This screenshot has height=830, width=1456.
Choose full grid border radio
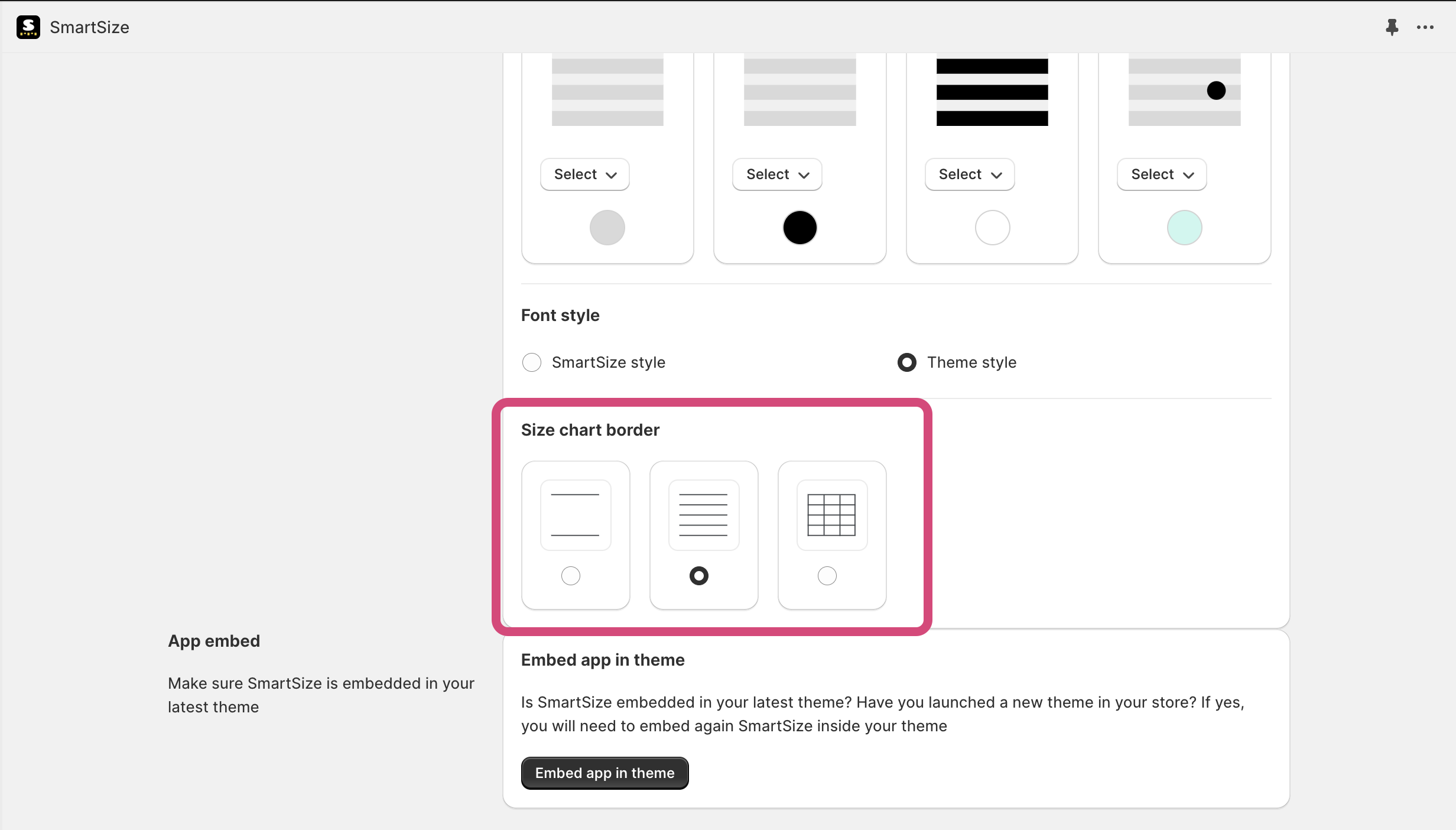tap(827, 576)
